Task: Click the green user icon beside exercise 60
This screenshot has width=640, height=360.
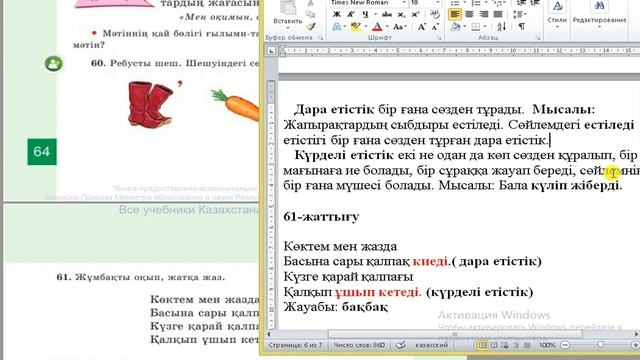Action: coord(54,64)
